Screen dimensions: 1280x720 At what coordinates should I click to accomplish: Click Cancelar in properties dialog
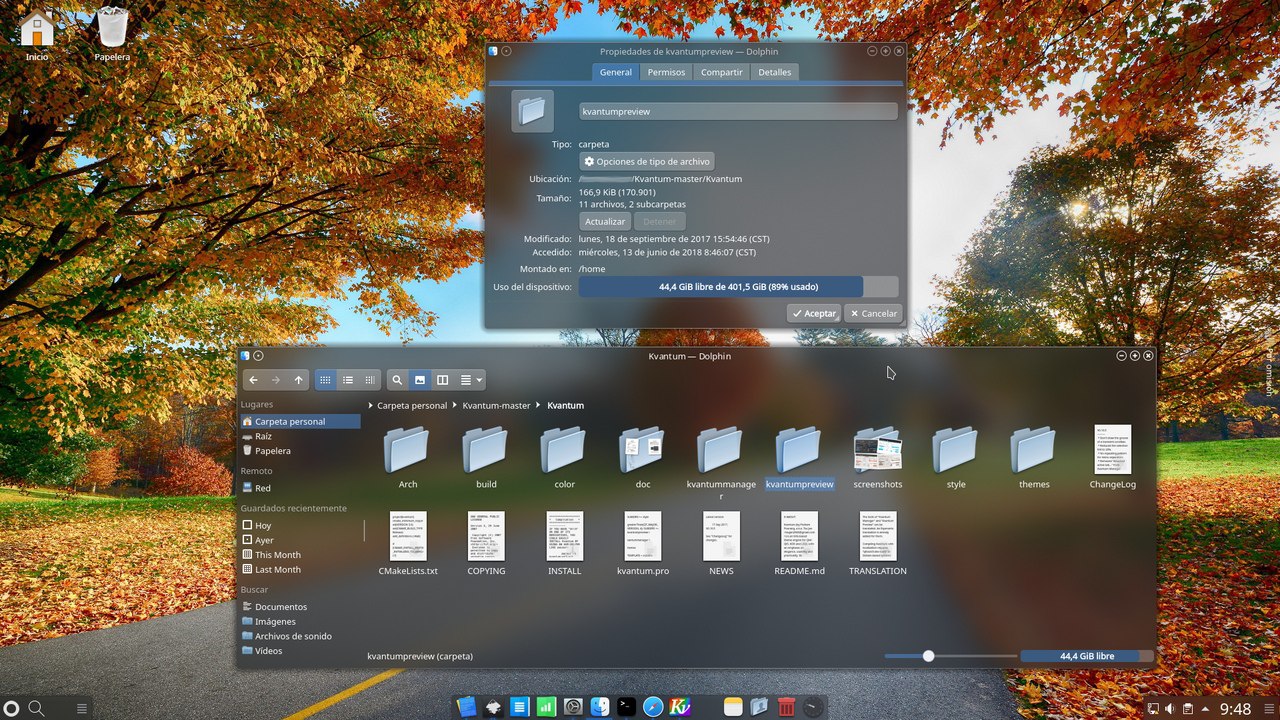[873, 313]
